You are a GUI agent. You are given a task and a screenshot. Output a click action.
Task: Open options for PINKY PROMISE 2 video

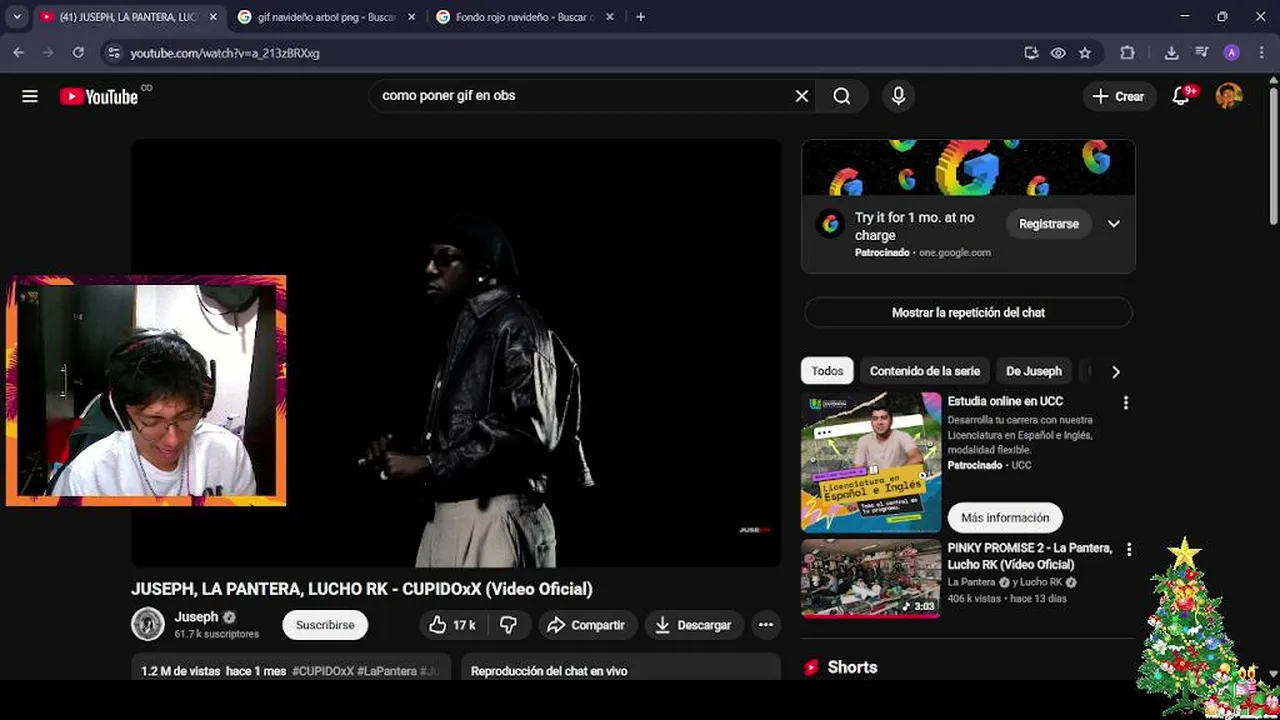(x=1129, y=549)
